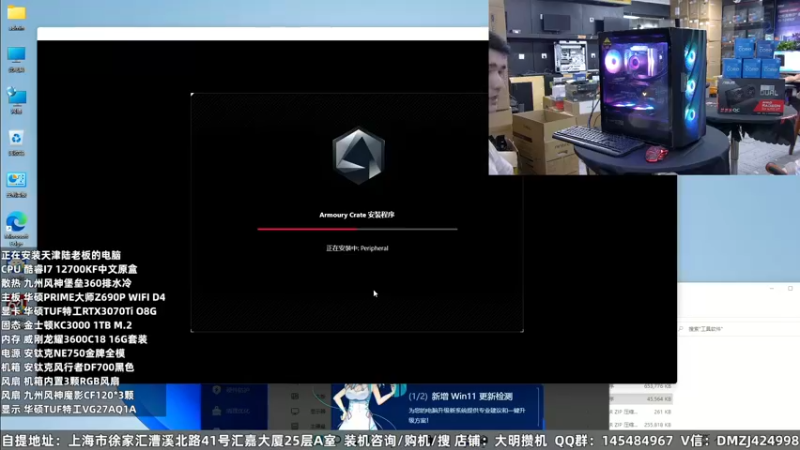Open the yellow folder desktop icon
800x450 pixels.
point(16,14)
